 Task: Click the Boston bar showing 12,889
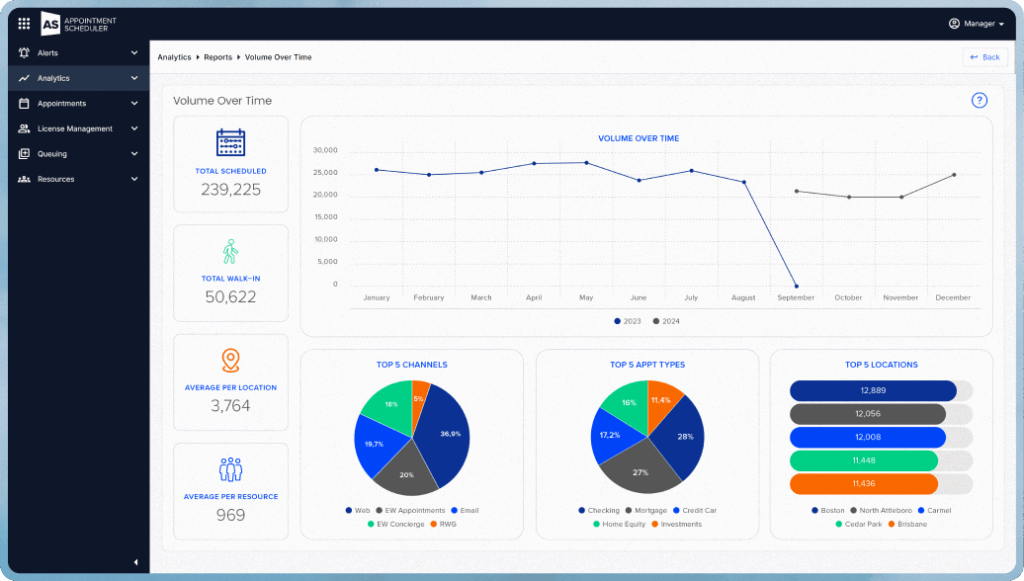873,391
